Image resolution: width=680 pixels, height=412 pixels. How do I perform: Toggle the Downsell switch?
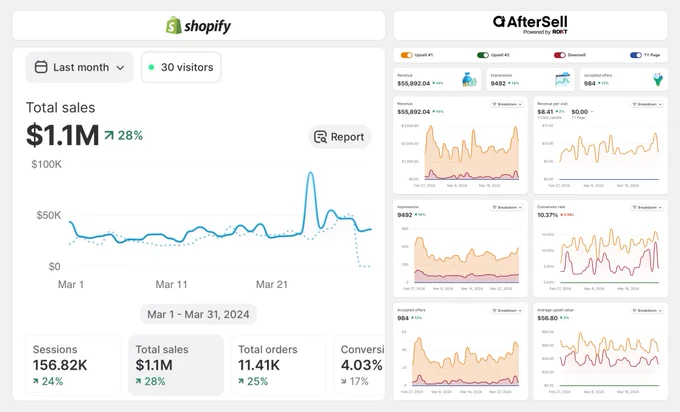point(559,55)
